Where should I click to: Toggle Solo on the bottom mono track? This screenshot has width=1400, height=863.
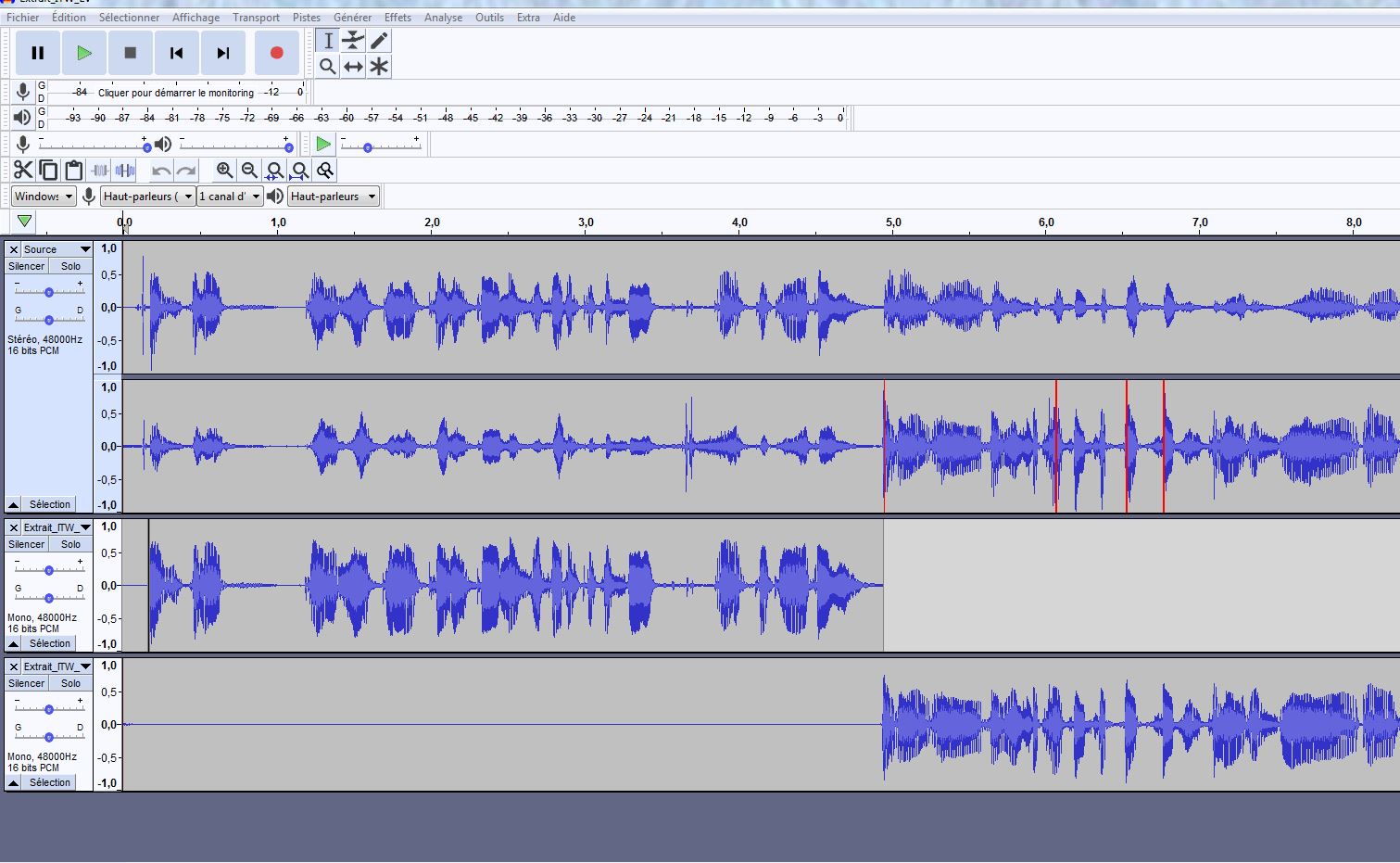(70, 683)
